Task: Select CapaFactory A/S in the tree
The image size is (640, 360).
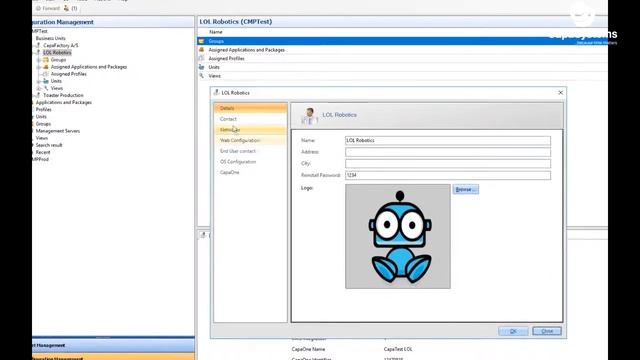Action: 60,45
